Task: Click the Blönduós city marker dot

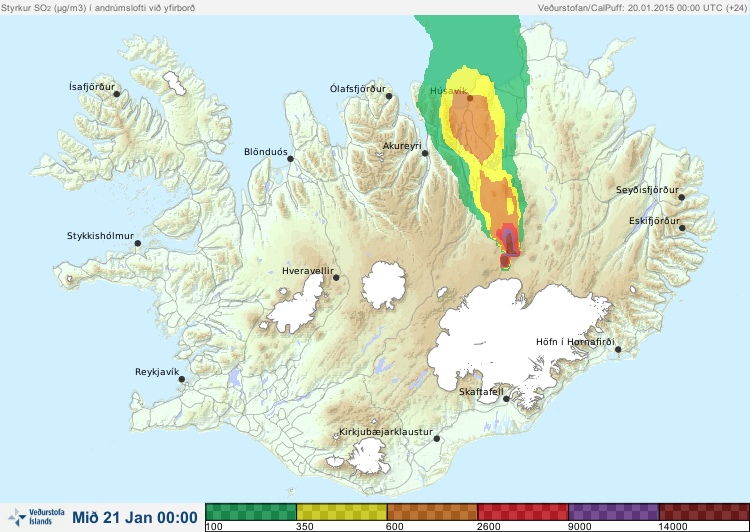Action: tap(290, 159)
